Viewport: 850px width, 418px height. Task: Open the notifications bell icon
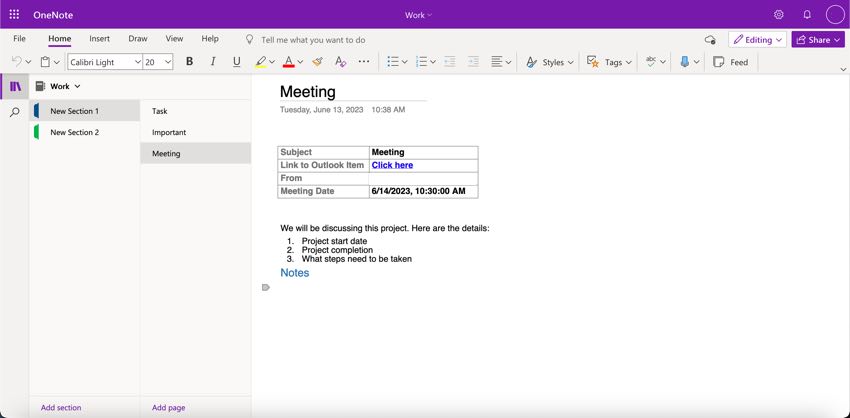807,15
